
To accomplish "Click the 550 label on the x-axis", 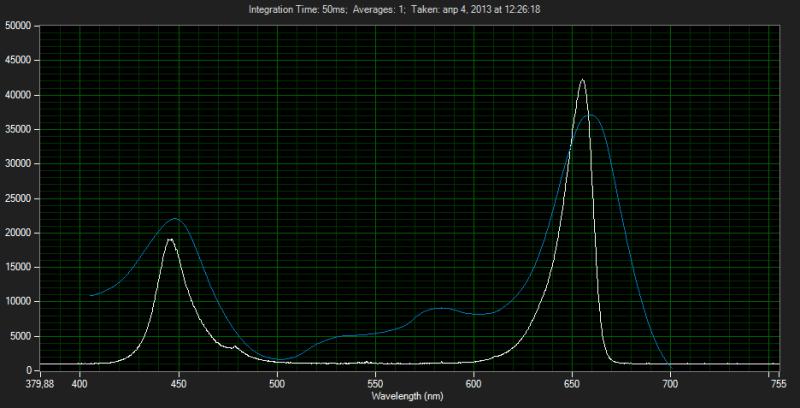I will 375,381.
